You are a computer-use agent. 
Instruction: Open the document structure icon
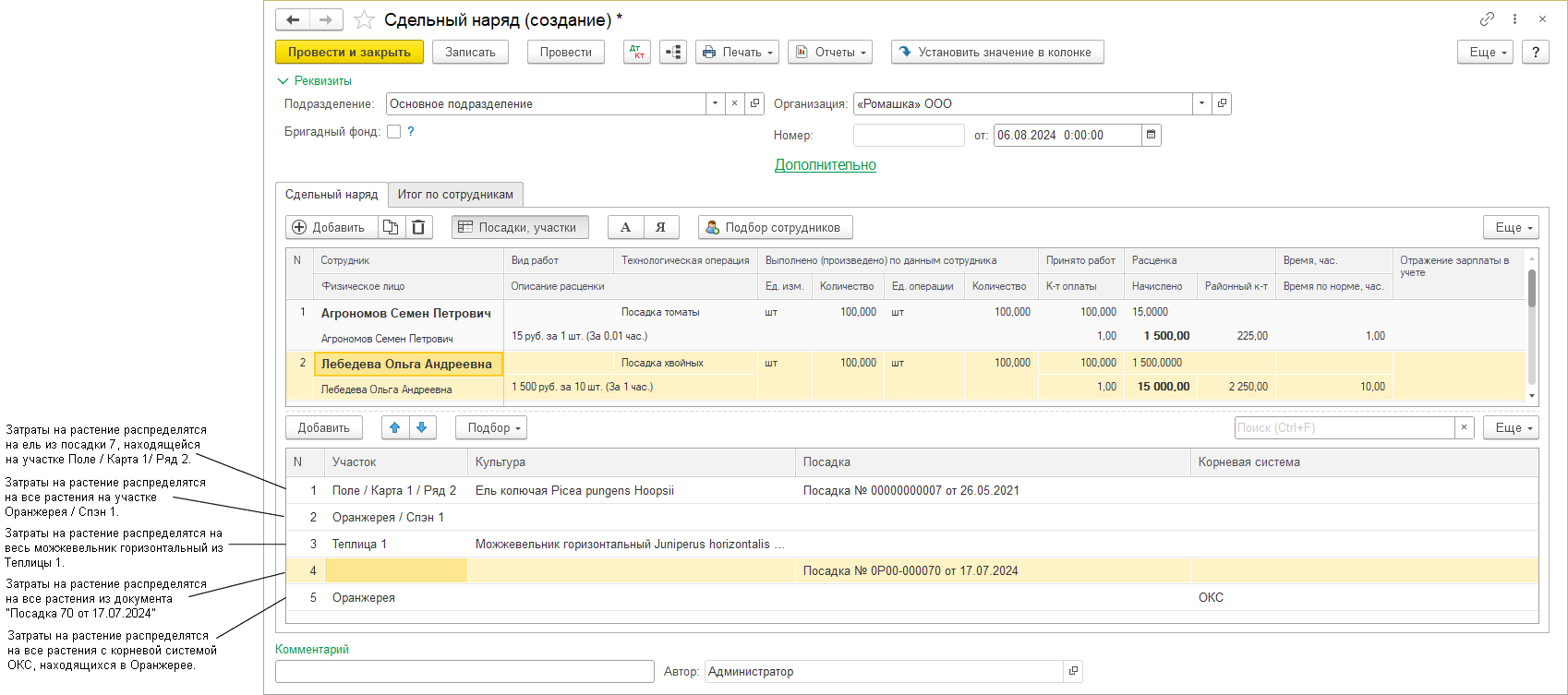(673, 52)
